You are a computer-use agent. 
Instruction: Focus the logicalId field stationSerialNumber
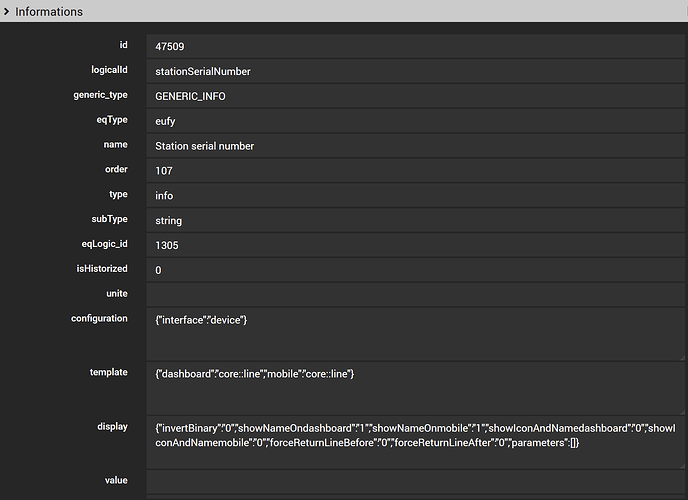pyautogui.click(x=416, y=71)
